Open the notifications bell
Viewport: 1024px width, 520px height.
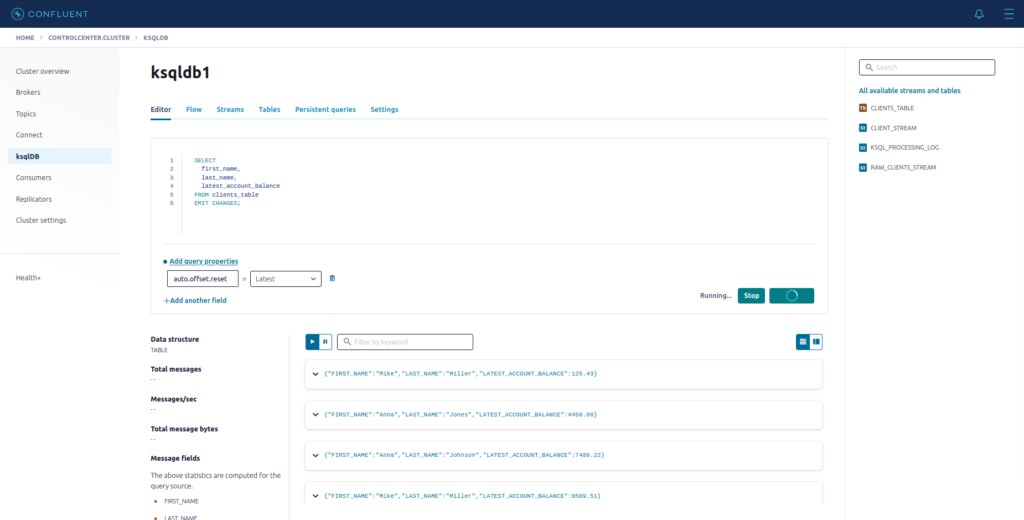979,14
